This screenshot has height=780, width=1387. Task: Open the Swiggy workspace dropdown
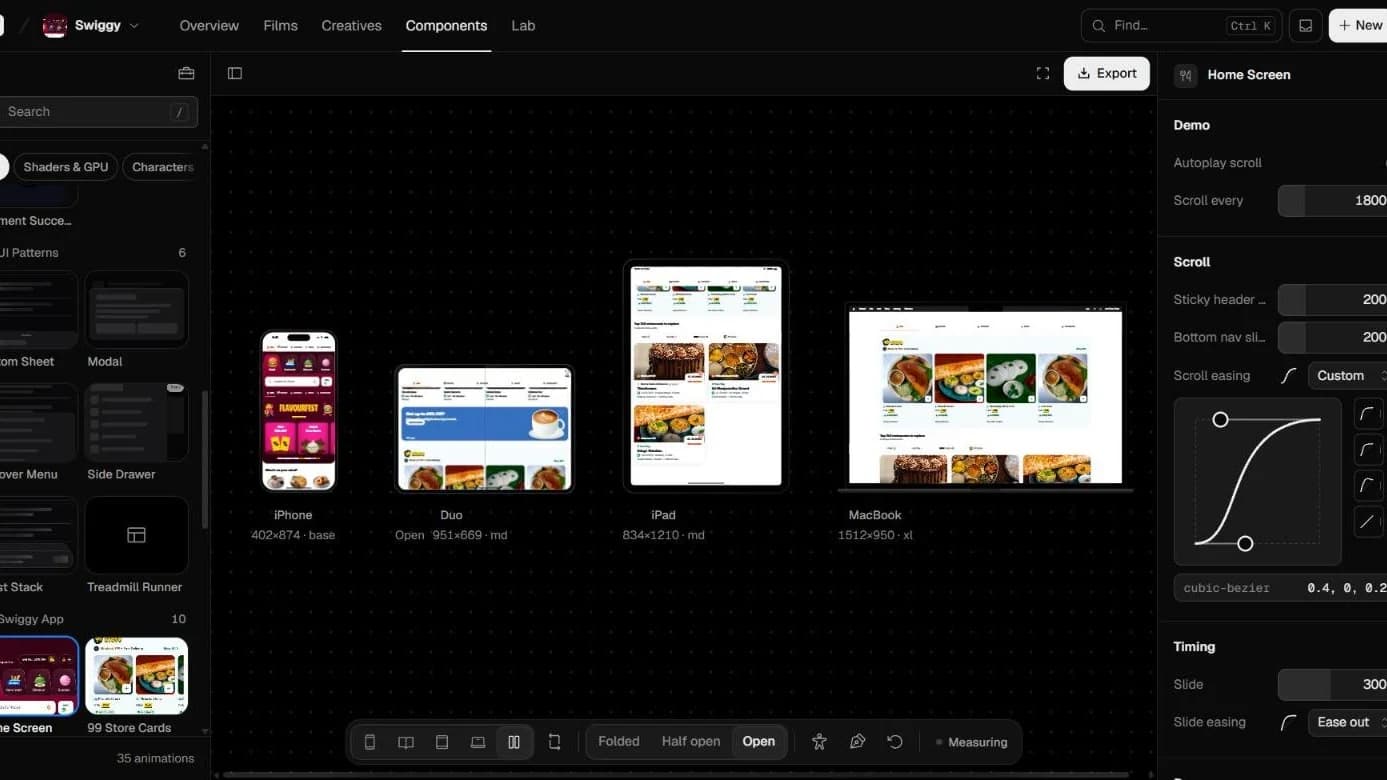click(x=134, y=26)
